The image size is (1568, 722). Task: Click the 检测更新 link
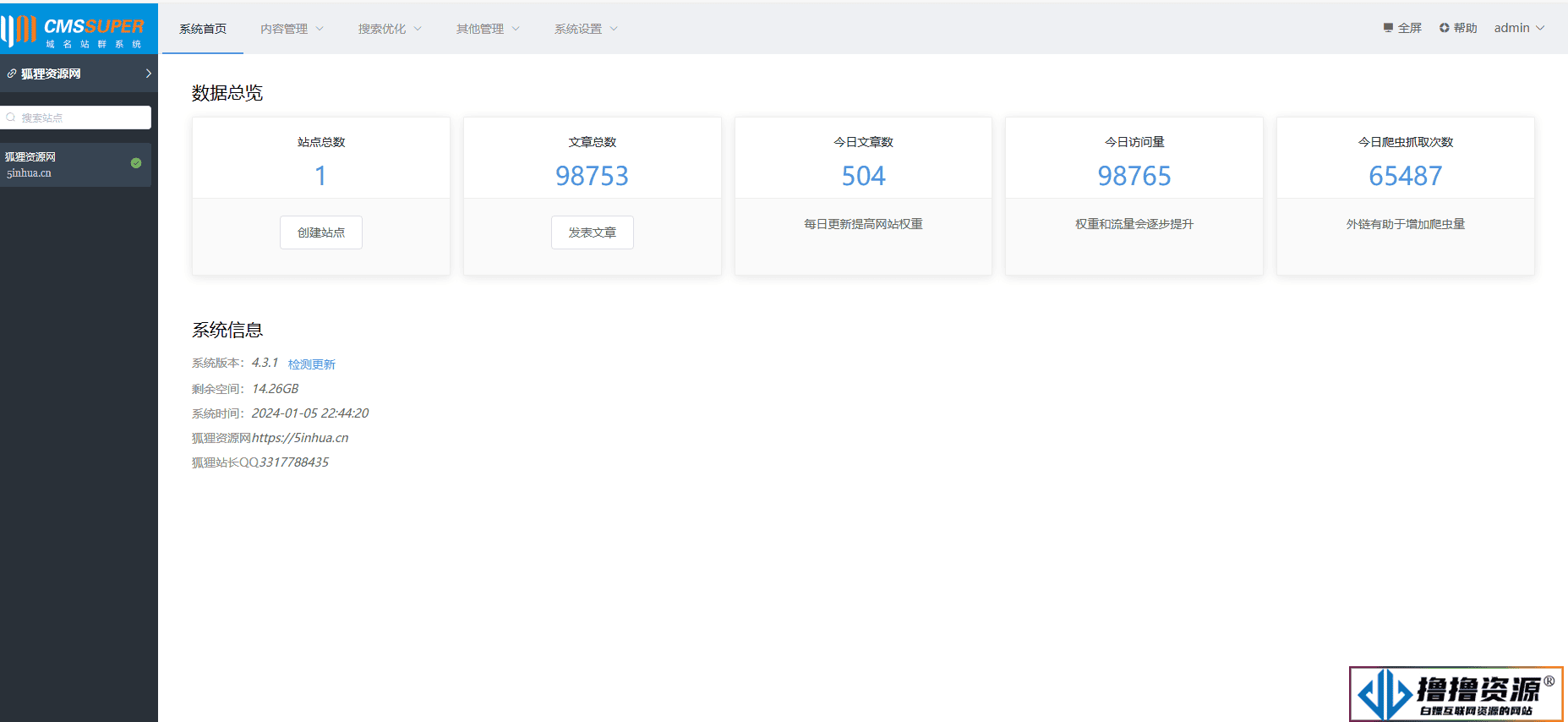point(312,364)
